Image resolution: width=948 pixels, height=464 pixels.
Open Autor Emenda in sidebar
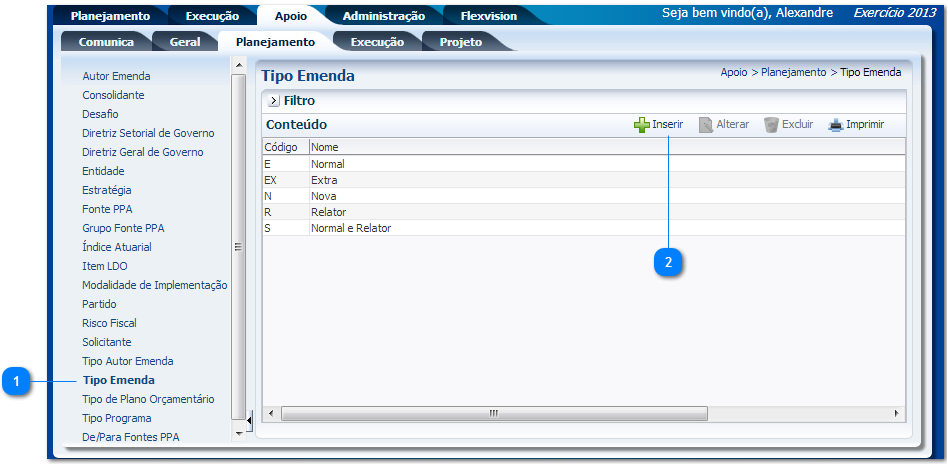pyautogui.click(x=116, y=76)
